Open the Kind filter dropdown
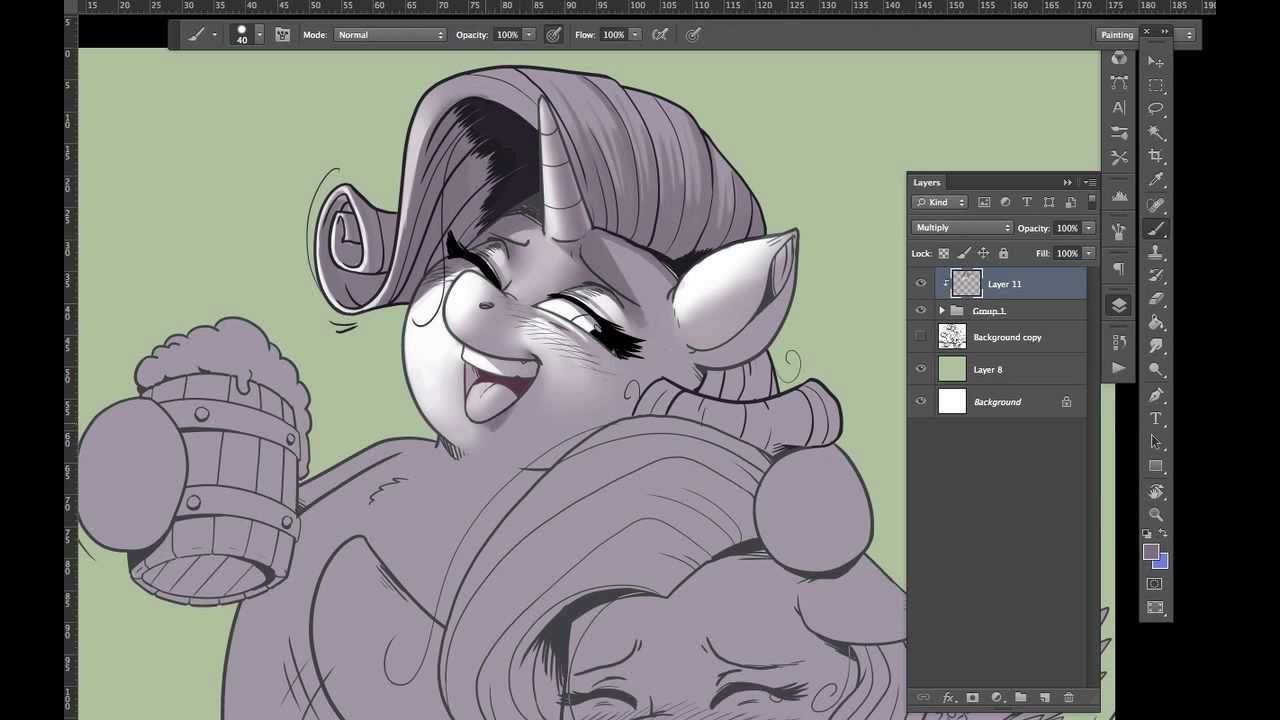 coord(940,202)
